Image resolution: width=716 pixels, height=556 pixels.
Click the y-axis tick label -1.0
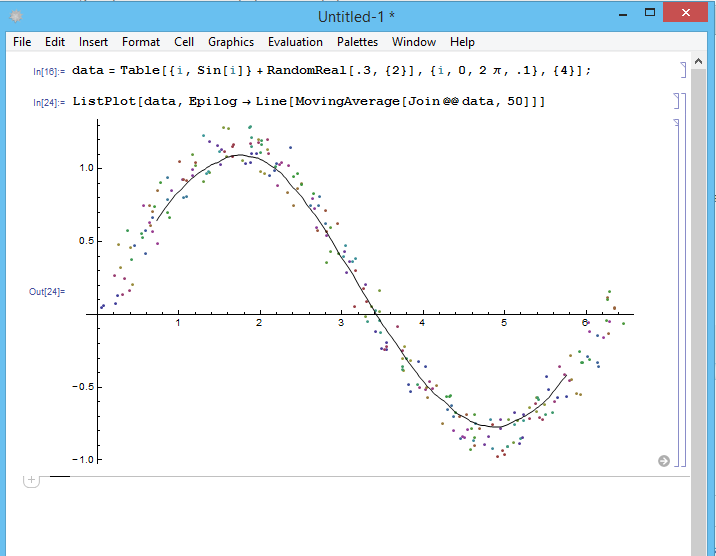[x=83, y=460]
